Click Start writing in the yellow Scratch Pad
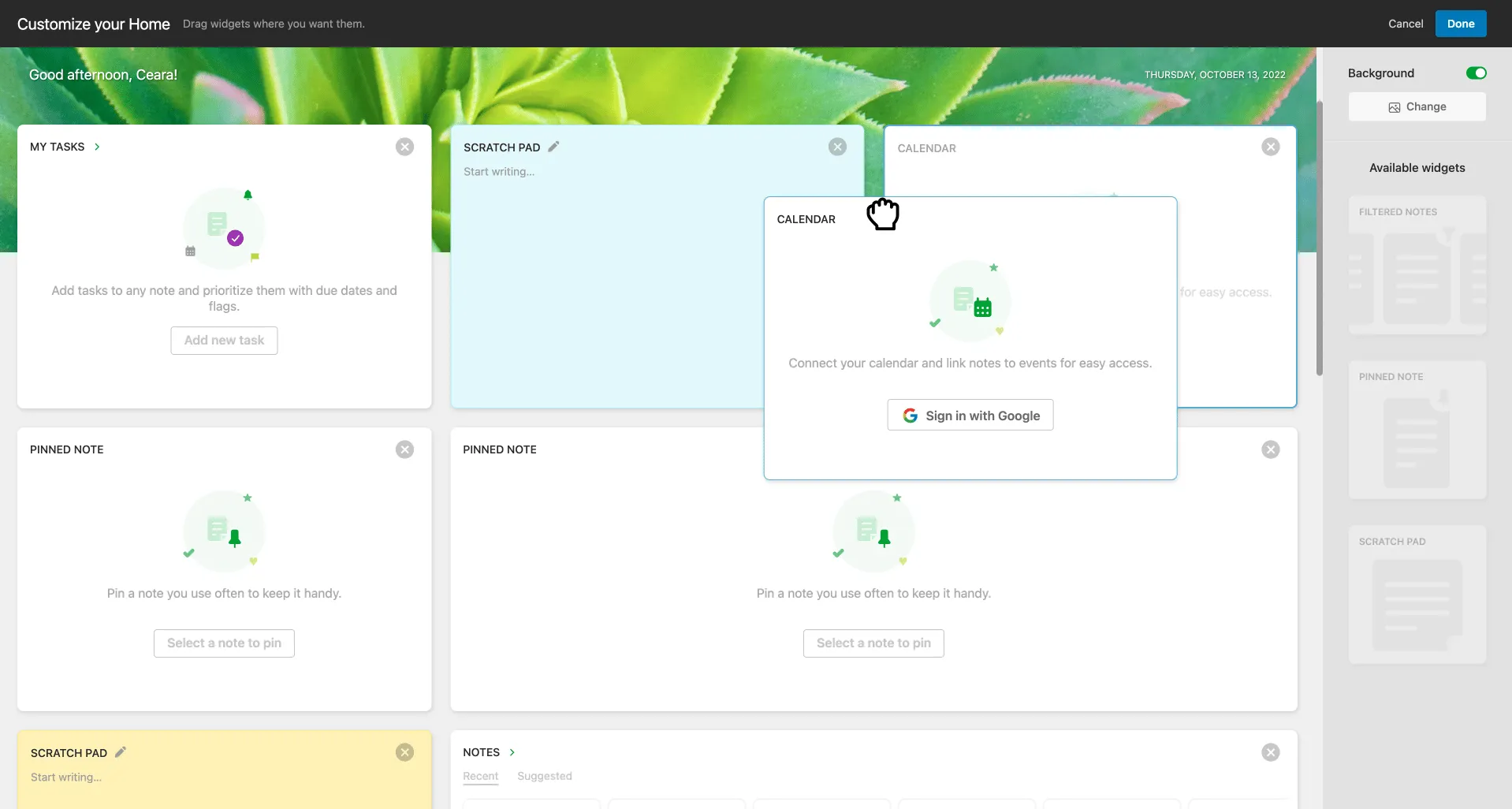 click(65, 777)
